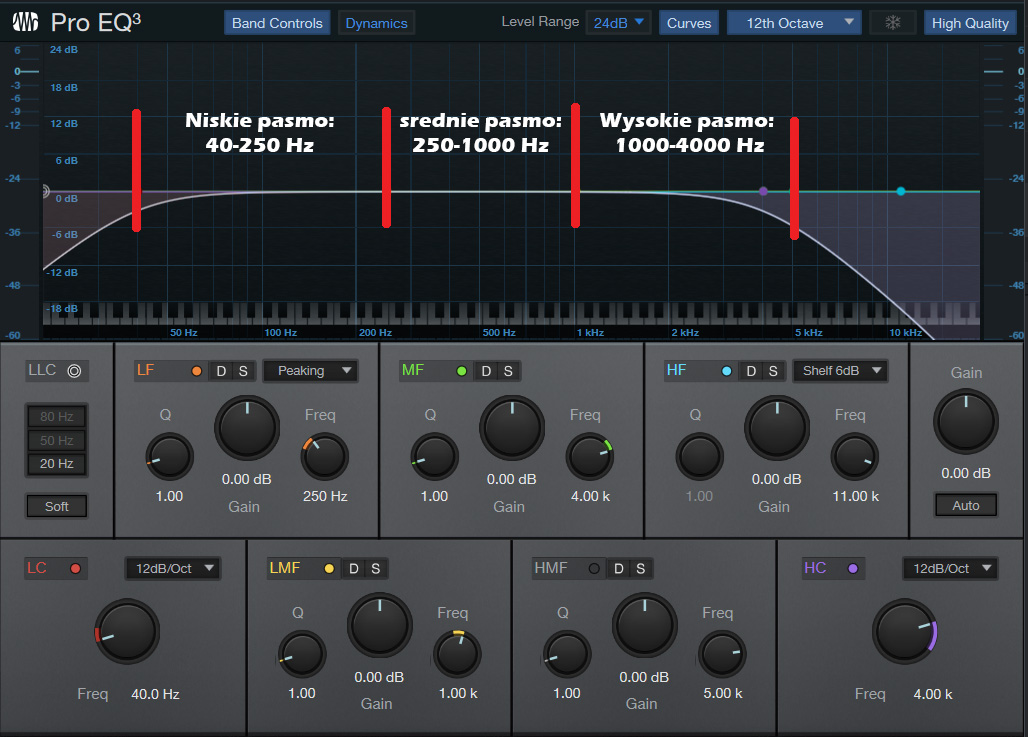Click the red LC band enable dot
Viewport: 1028px width, 737px height.
point(74,569)
